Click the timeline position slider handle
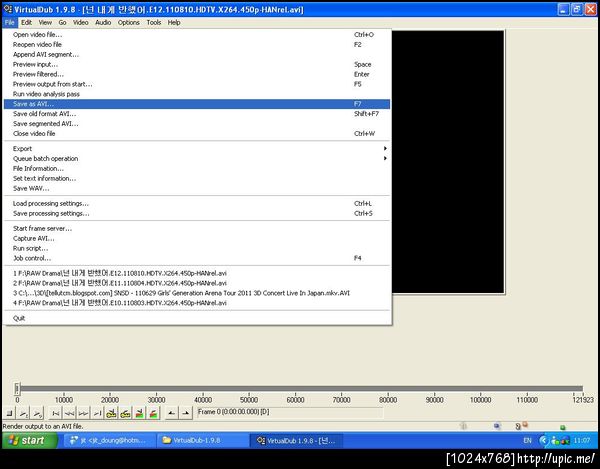 click(x=17, y=389)
